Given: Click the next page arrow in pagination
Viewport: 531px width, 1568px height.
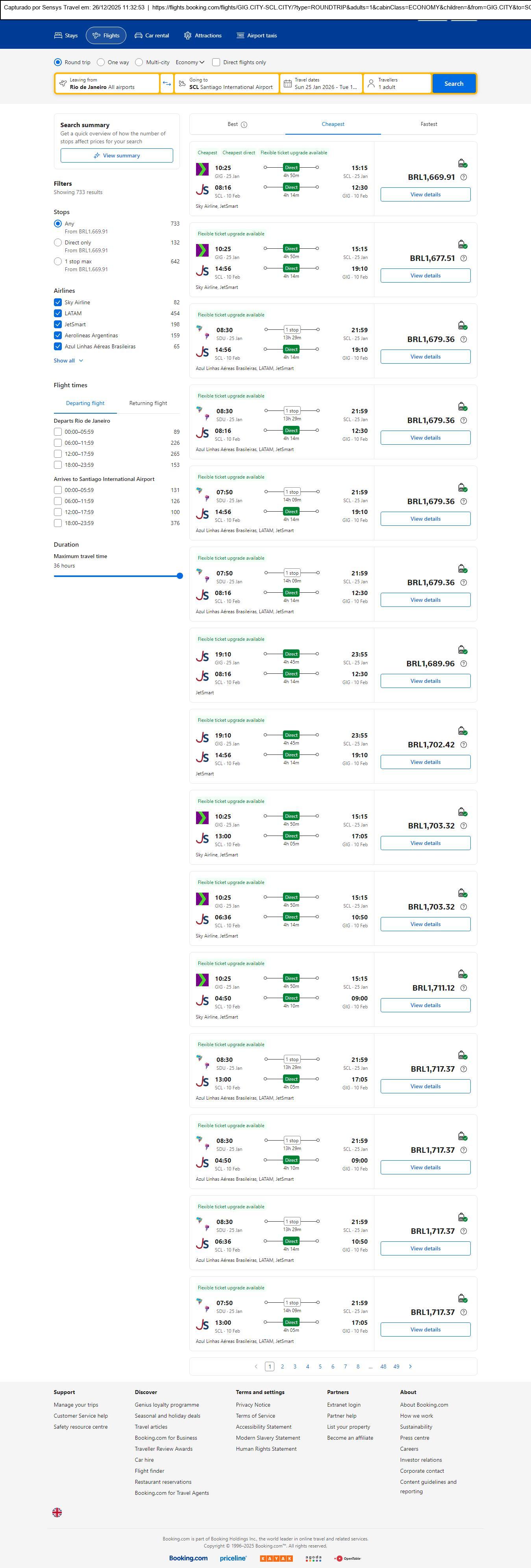Looking at the screenshot, I should (410, 1366).
